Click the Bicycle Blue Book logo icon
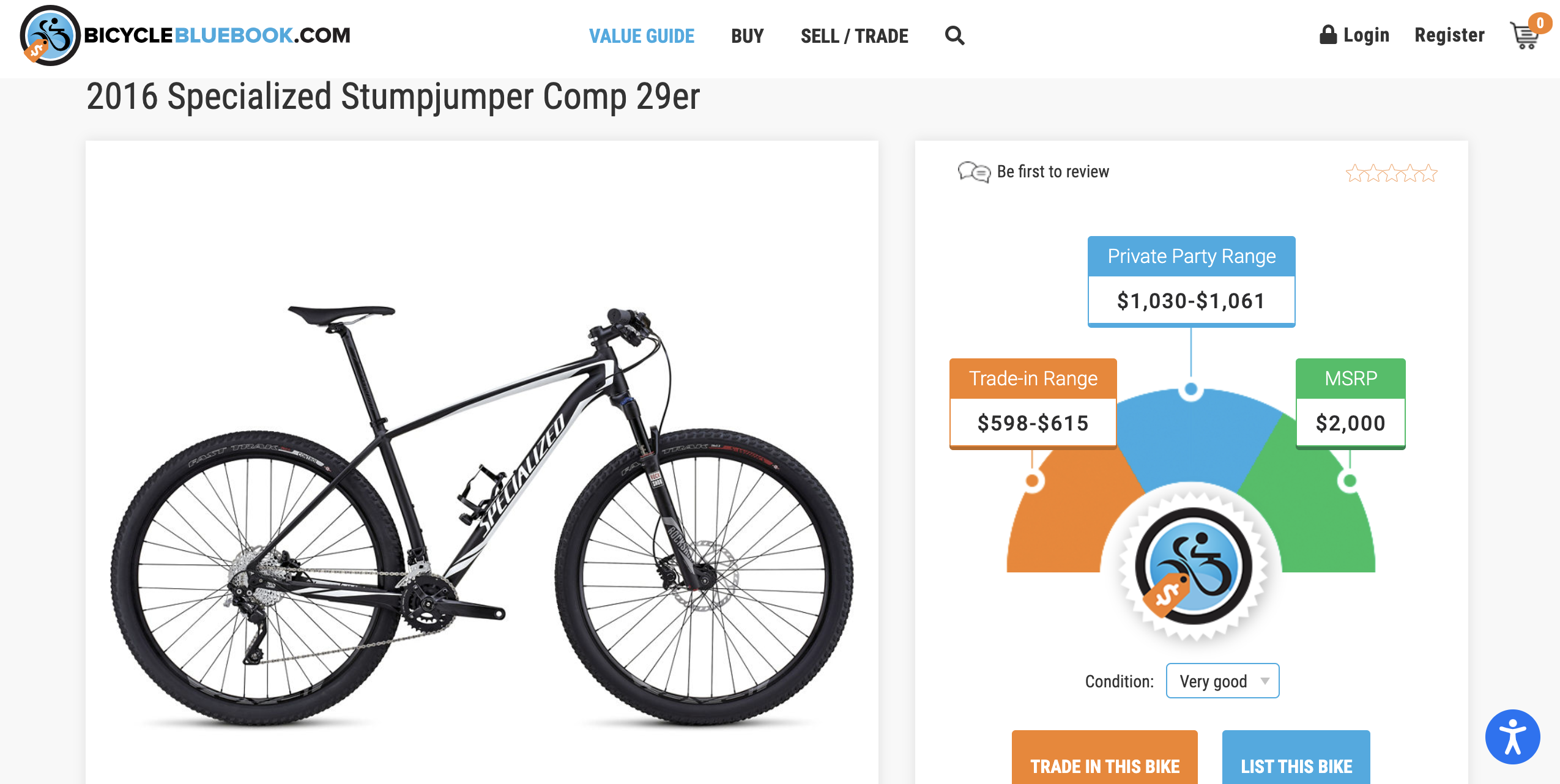 (x=50, y=35)
